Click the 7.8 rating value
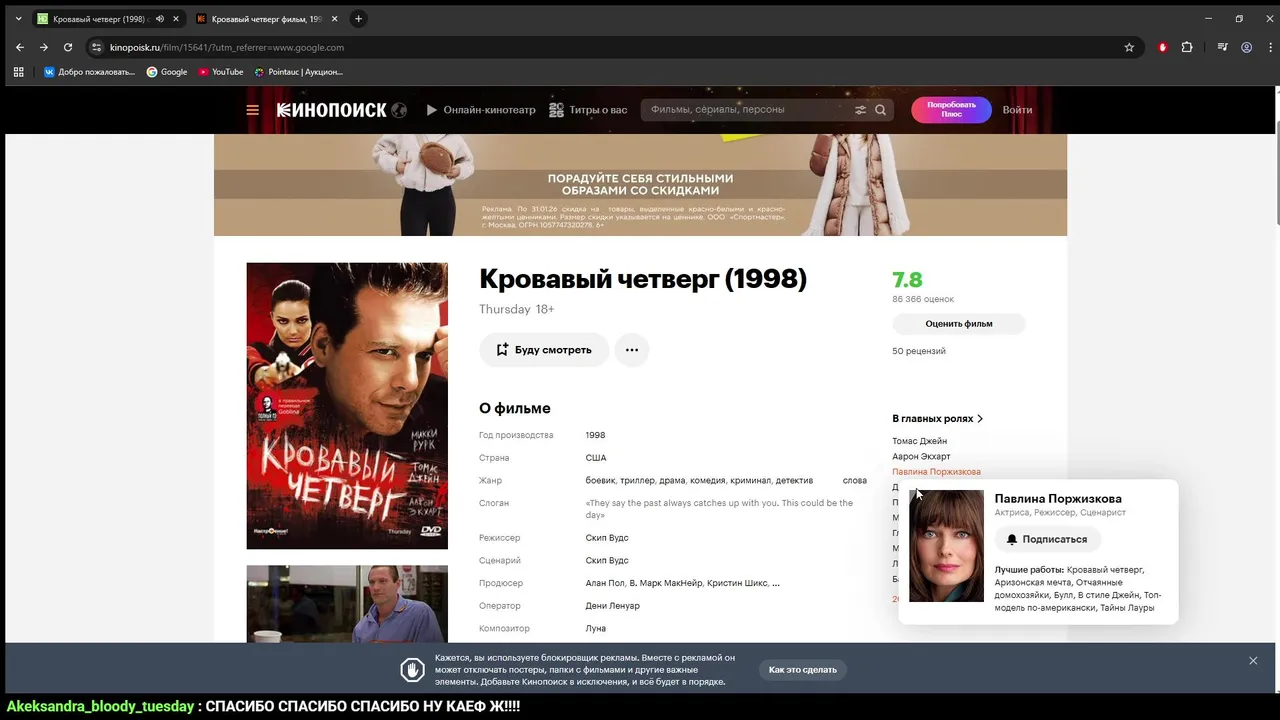 tap(907, 280)
